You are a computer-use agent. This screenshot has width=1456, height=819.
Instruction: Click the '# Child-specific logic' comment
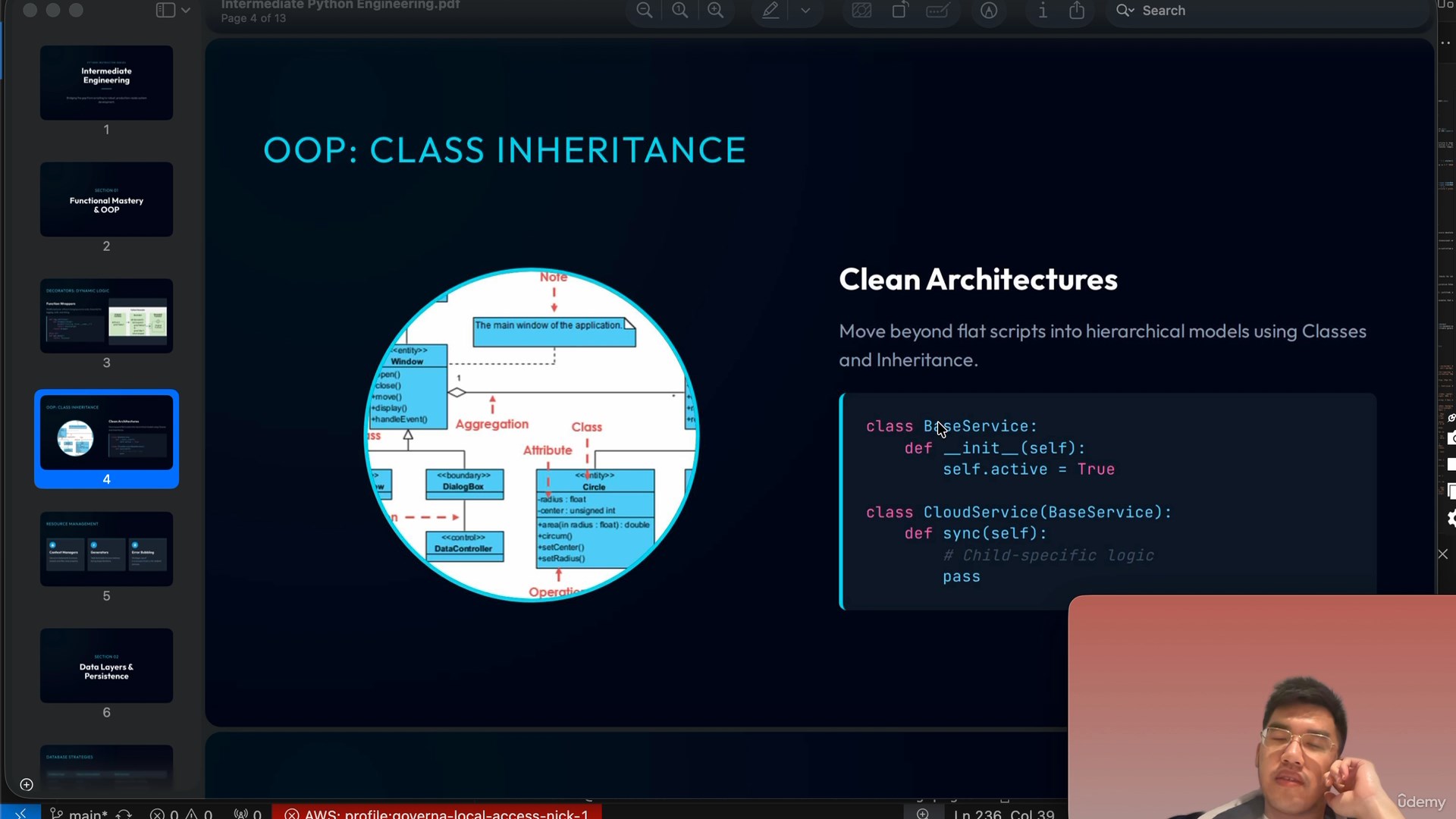[1048, 555]
